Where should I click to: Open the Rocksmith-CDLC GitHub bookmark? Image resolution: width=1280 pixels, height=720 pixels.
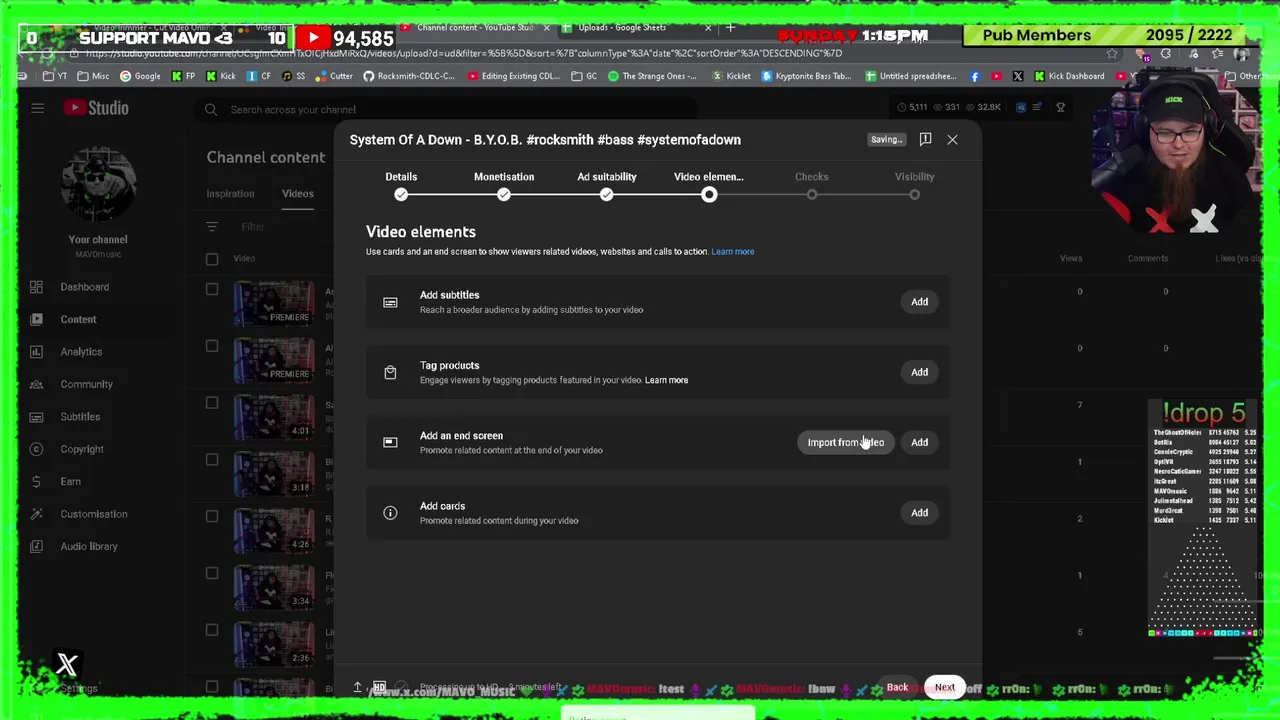408,76
